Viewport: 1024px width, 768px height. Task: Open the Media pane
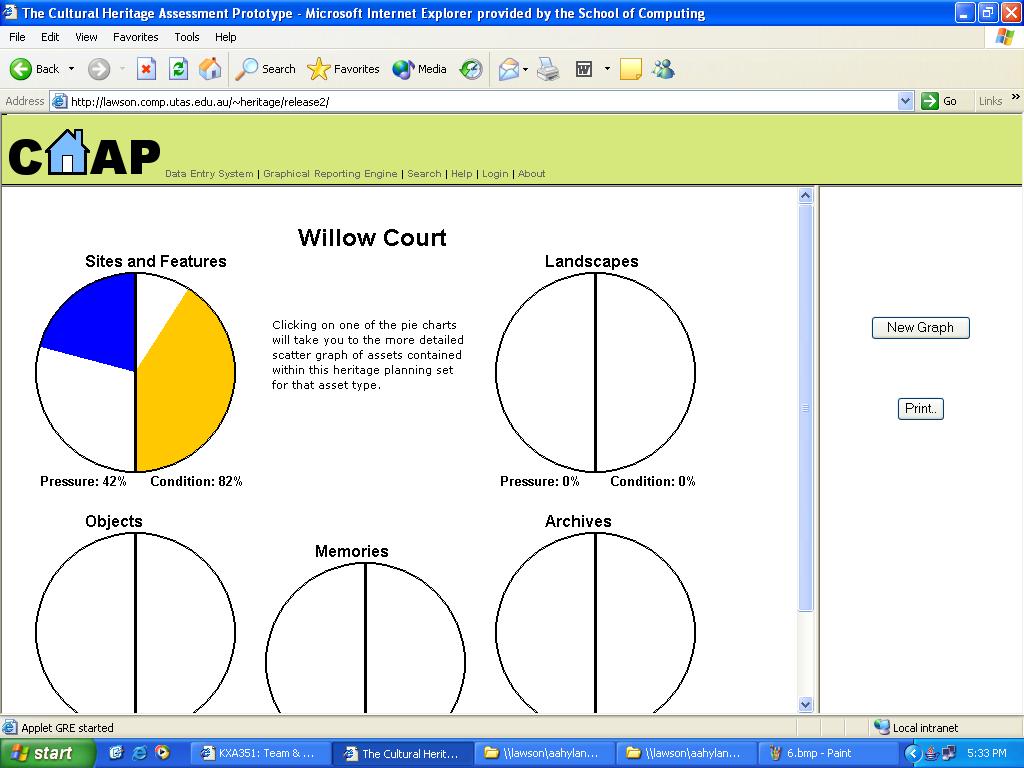pos(420,69)
